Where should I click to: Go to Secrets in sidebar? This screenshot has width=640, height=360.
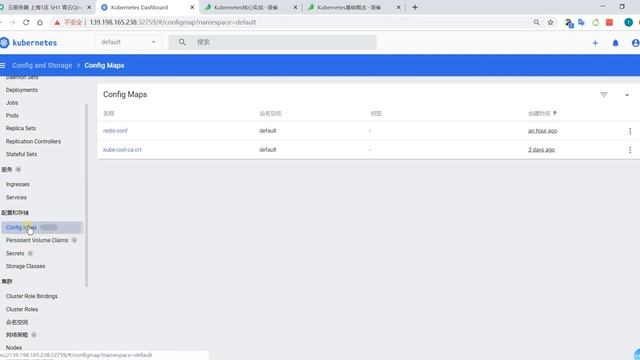click(x=15, y=253)
